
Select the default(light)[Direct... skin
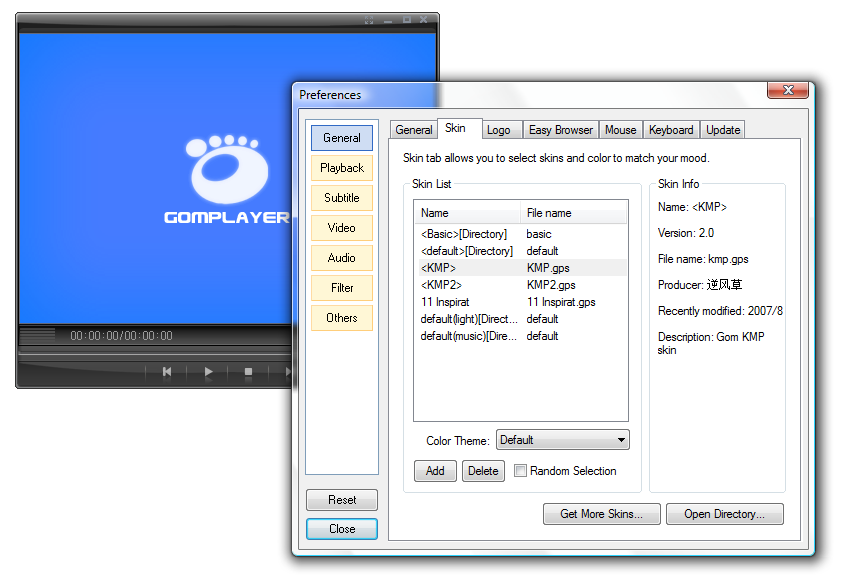(x=521, y=319)
